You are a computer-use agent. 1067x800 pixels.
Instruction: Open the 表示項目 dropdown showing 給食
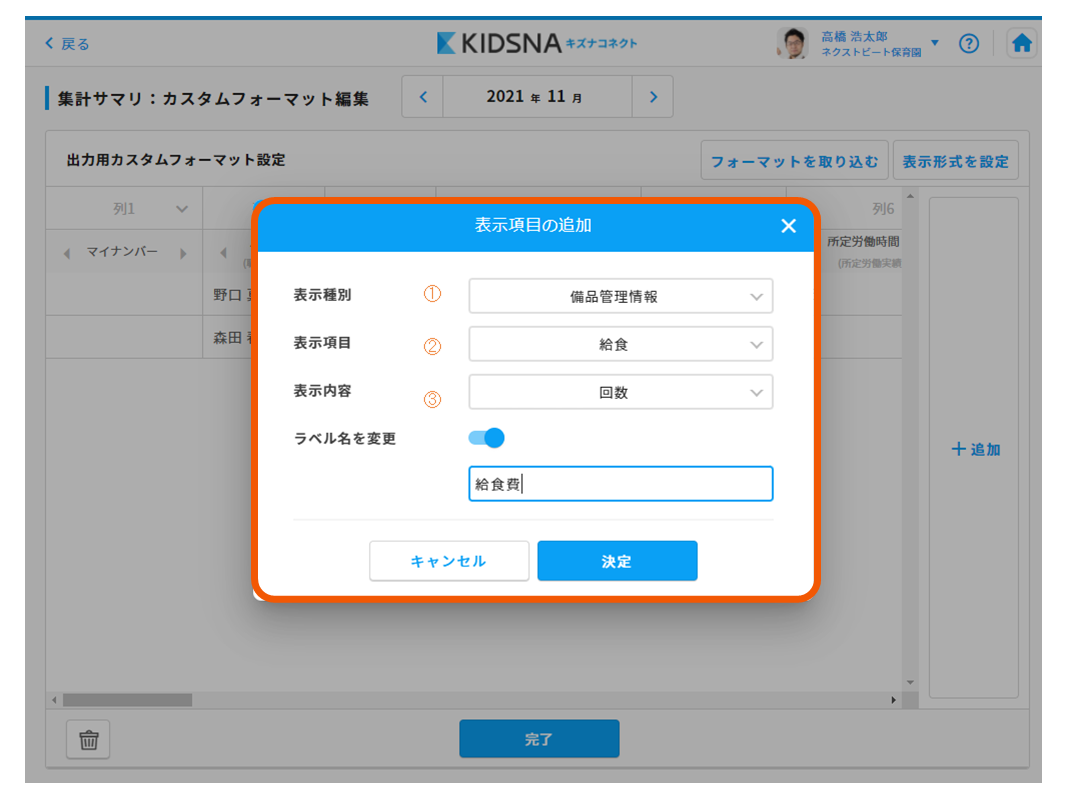point(620,344)
